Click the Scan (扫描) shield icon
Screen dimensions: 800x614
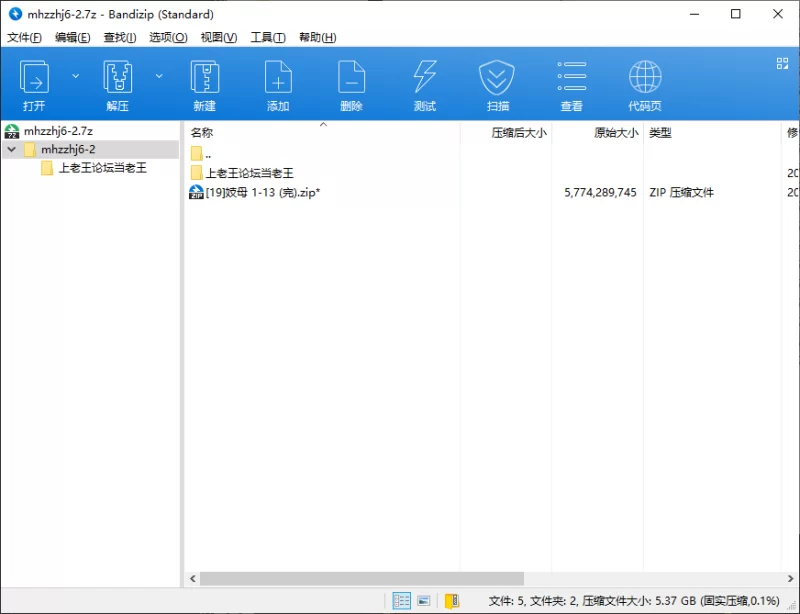click(x=497, y=77)
